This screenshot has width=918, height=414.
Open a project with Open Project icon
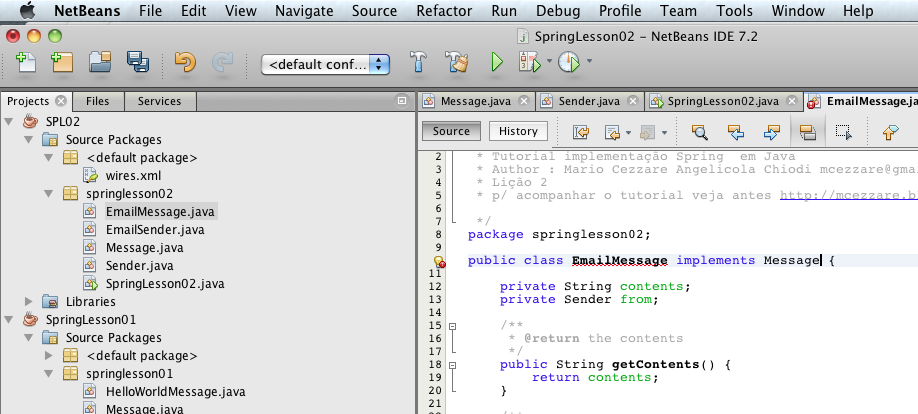click(100, 62)
